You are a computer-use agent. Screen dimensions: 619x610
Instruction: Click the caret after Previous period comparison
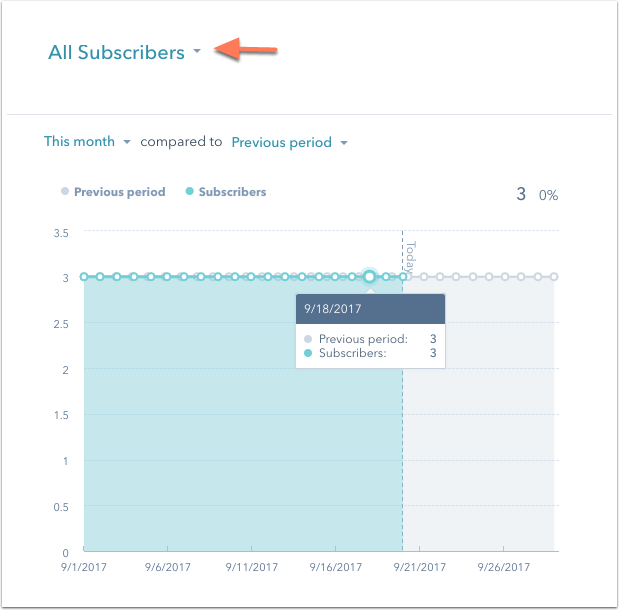pyautogui.click(x=344, y=143)
